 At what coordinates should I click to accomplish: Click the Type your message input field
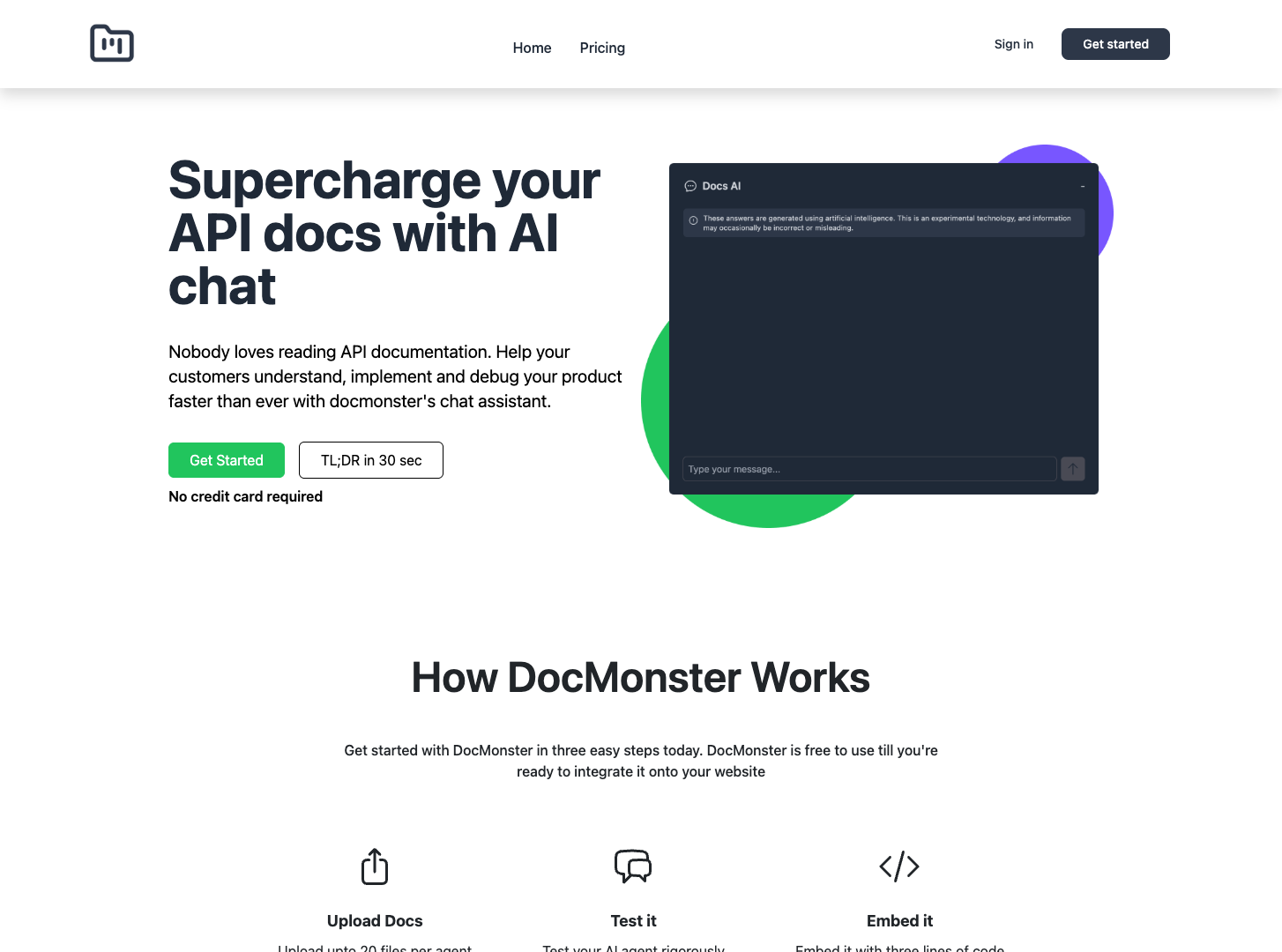point(868,469)
